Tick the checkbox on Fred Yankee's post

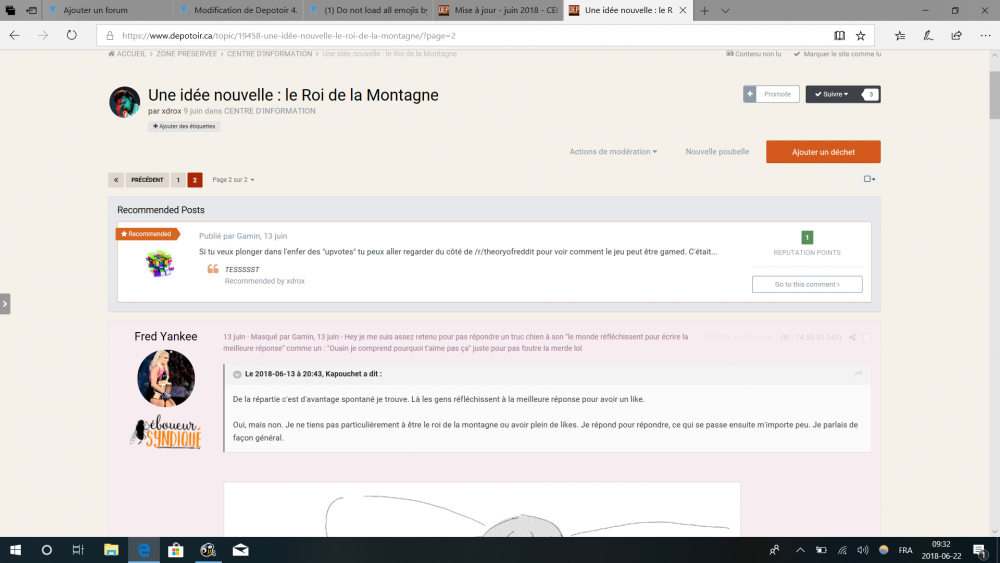pos(868,338)
